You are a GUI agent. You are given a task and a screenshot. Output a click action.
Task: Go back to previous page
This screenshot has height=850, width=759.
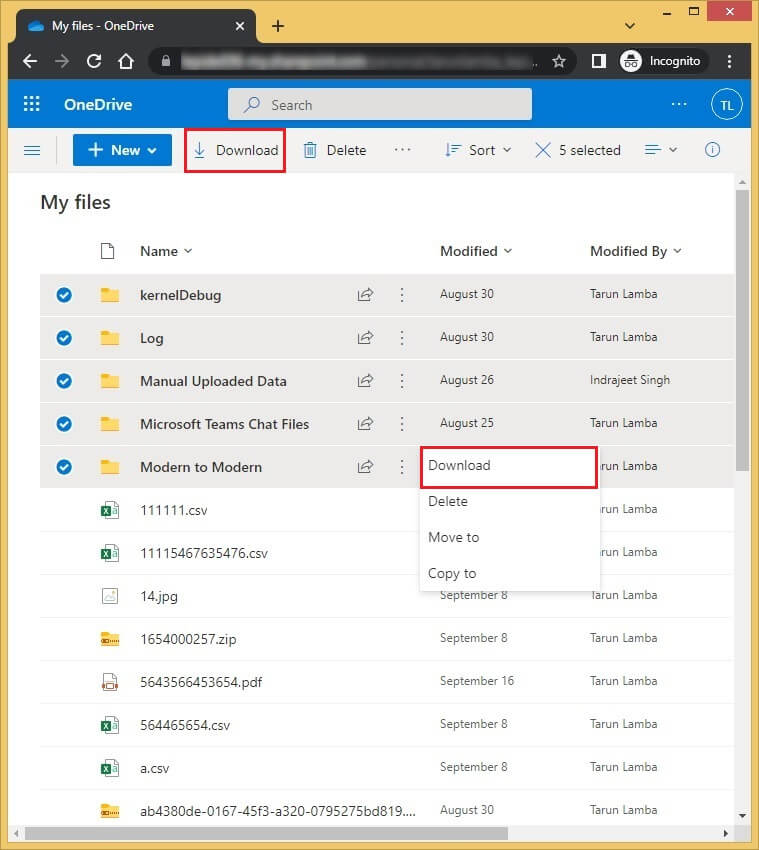30,61
